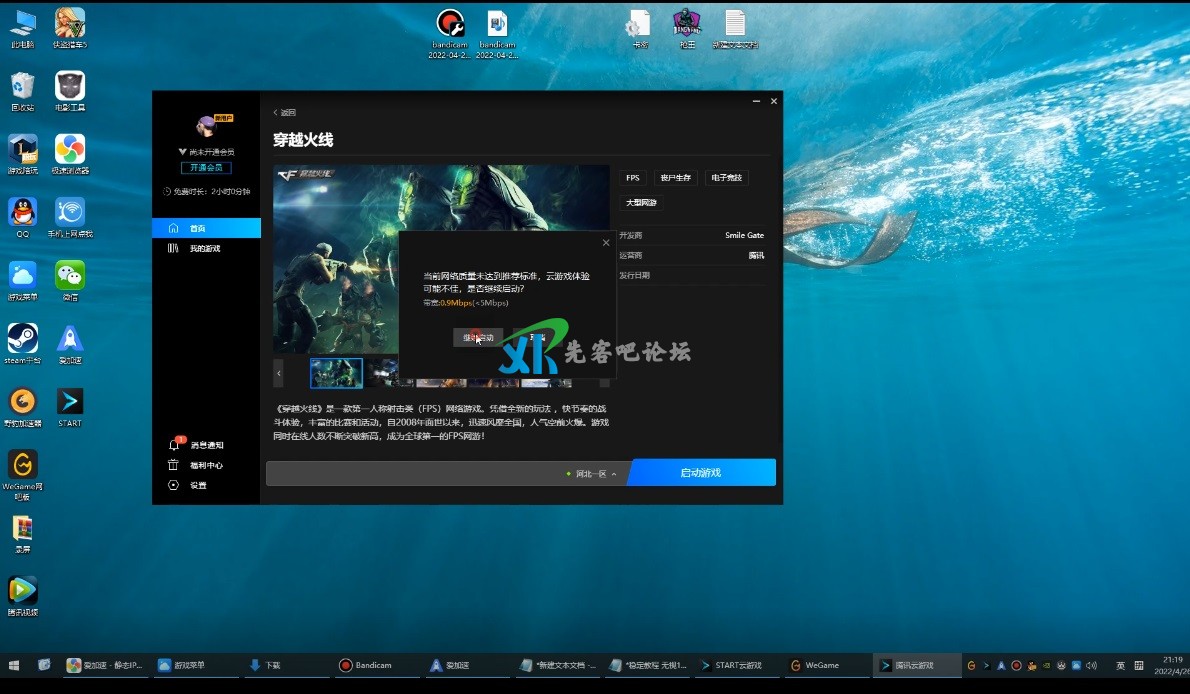Click the 消息通知 bell icon

click(x=174, y=445)
